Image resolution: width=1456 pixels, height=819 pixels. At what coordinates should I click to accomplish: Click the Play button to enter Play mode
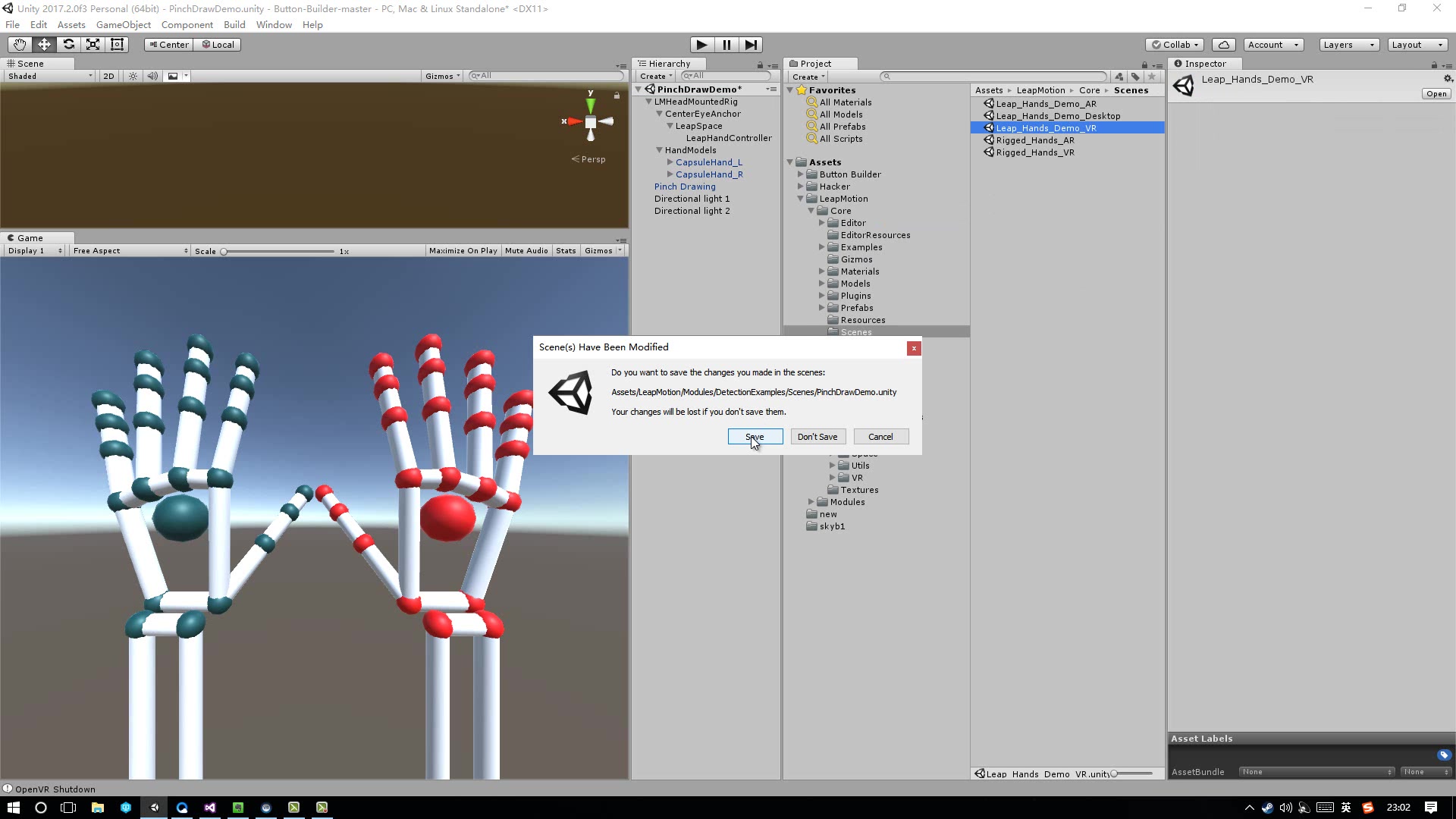pyautogui.click(x=702, y=45)
